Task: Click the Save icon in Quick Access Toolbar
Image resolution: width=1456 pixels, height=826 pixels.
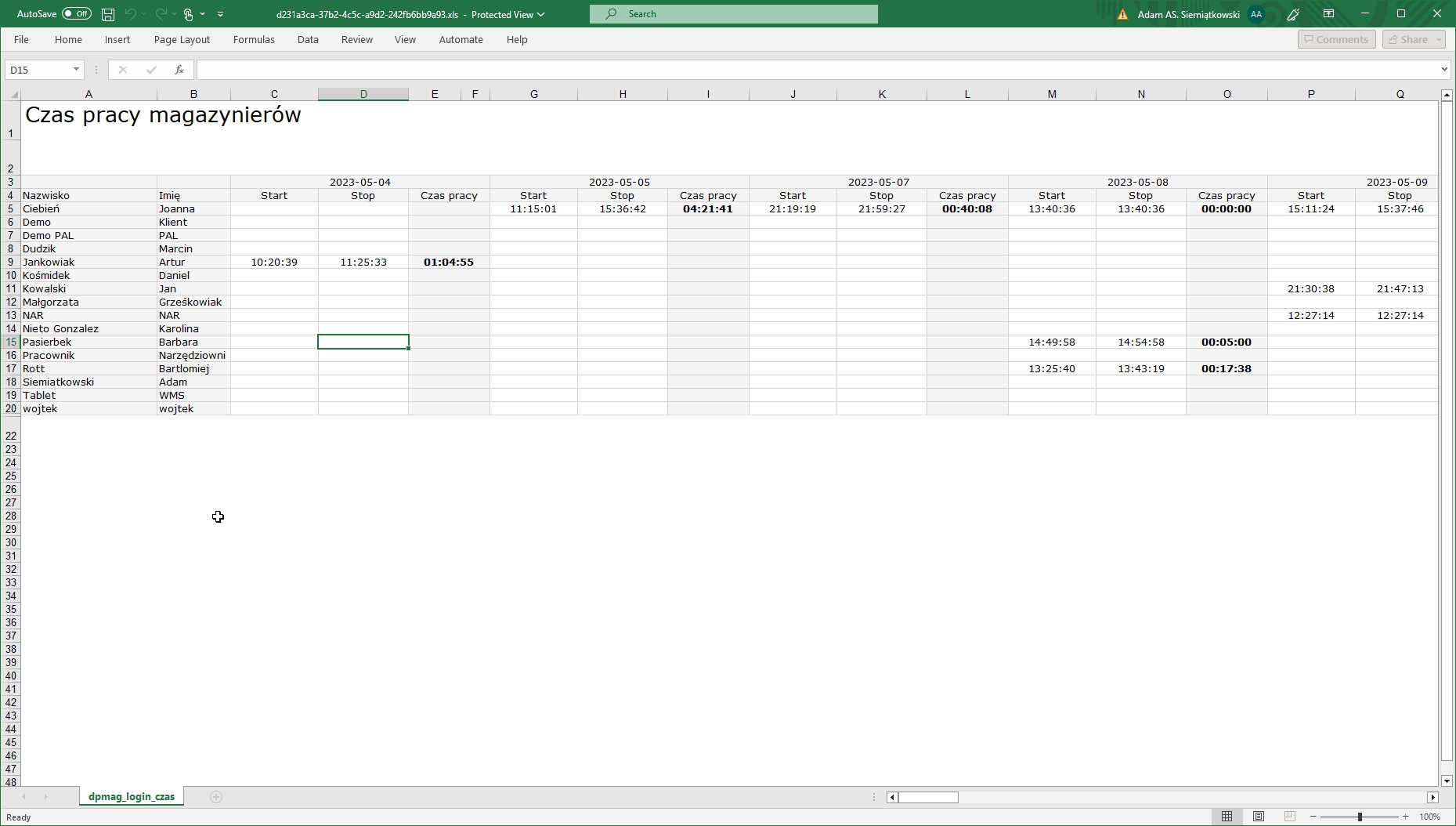Action: coord(107,13)
